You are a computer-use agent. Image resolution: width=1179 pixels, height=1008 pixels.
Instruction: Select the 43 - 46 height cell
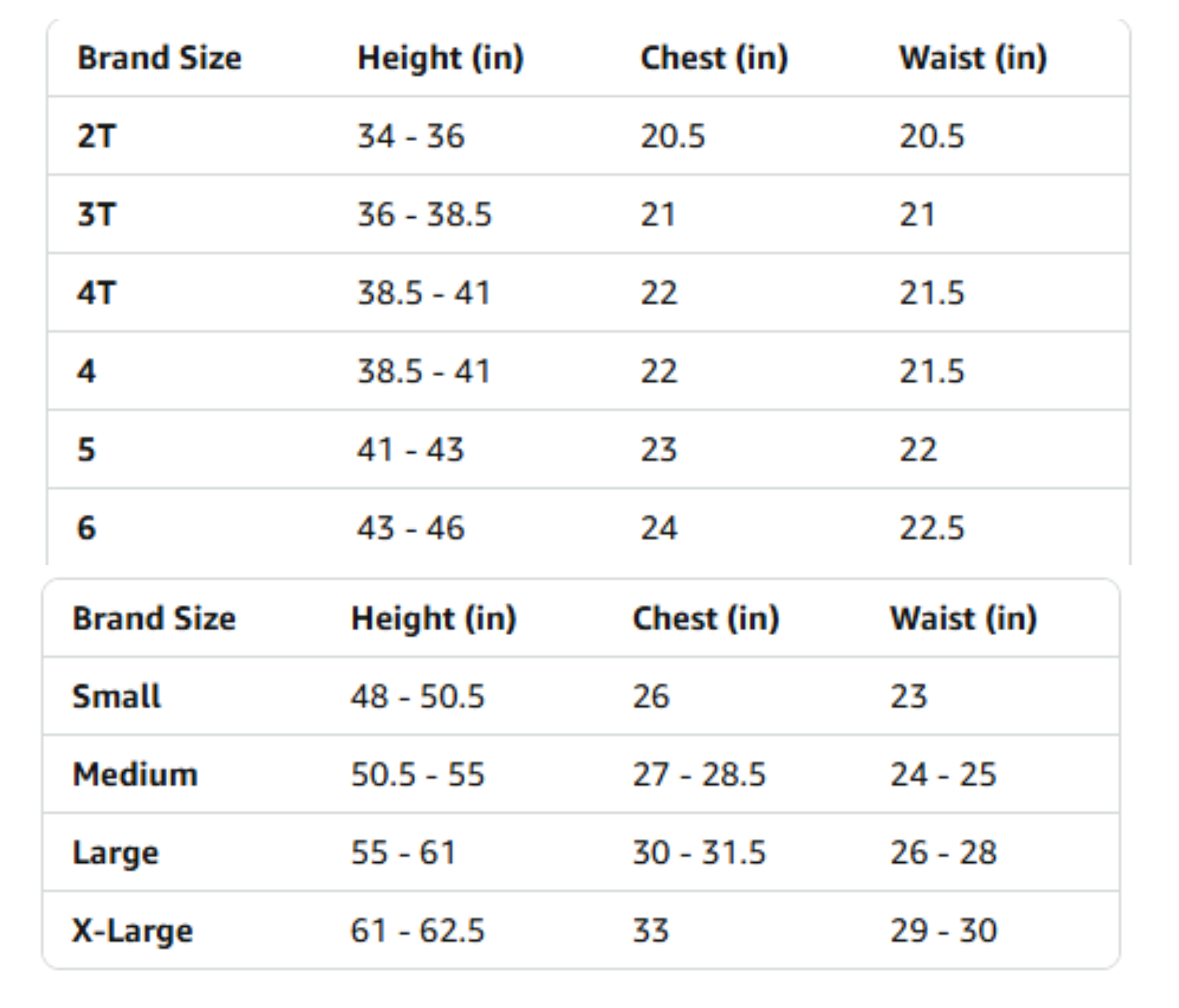point(410,528)
